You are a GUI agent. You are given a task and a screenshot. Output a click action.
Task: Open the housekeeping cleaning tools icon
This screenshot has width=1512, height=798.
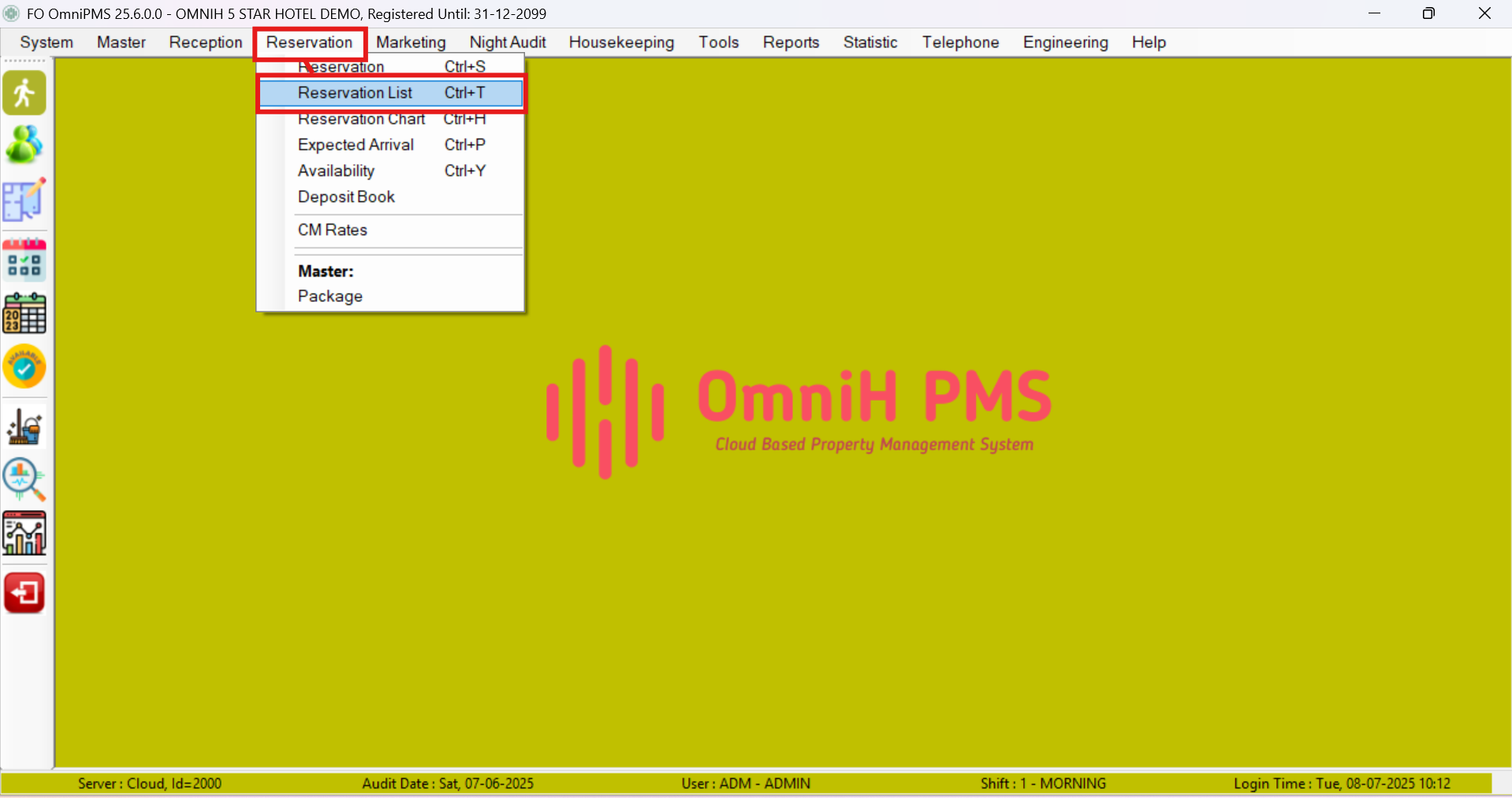(x=24, y=427)
